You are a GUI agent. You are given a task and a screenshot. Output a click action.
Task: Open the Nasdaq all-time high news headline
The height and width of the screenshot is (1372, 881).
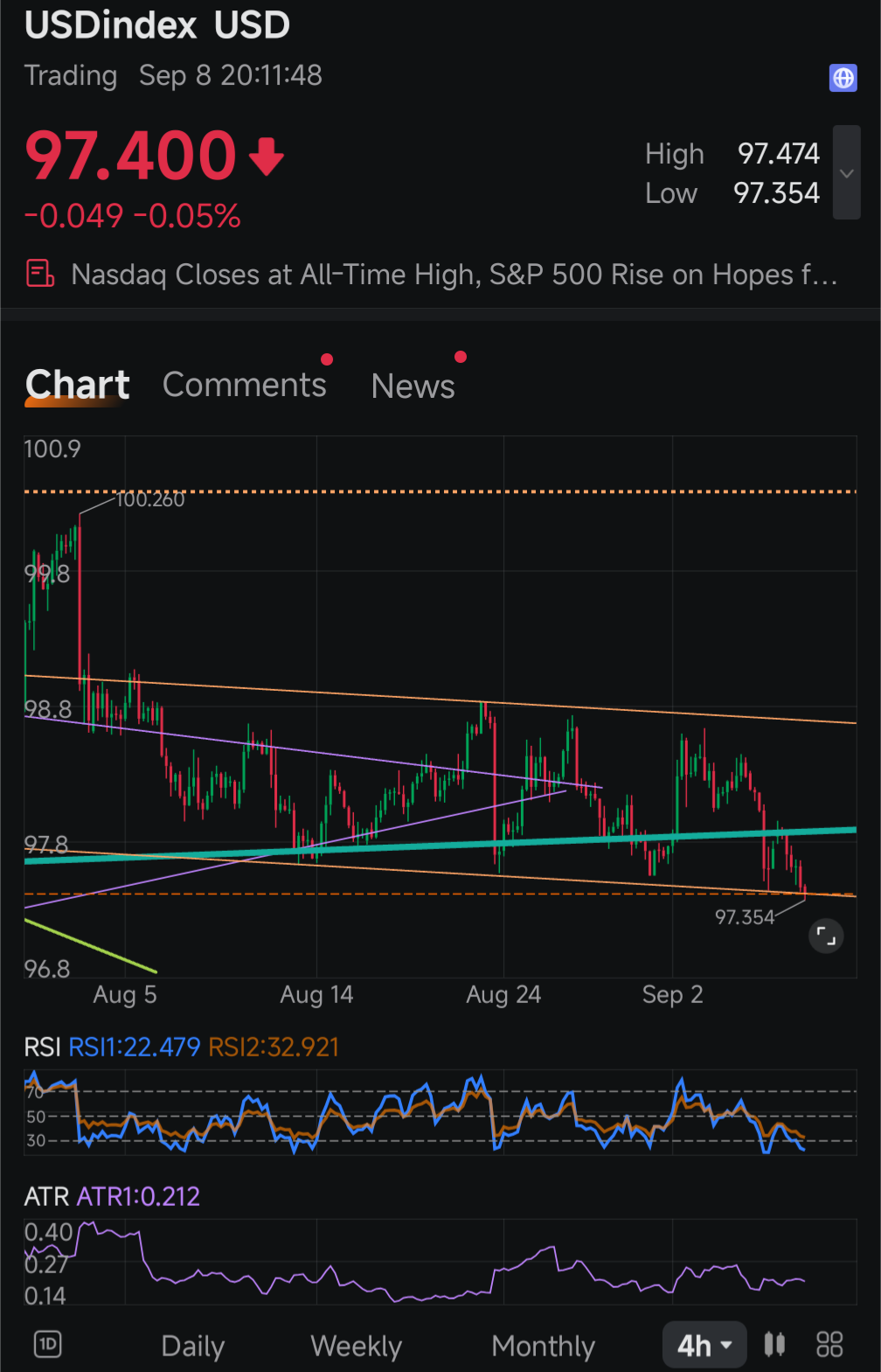pos(454,275)
